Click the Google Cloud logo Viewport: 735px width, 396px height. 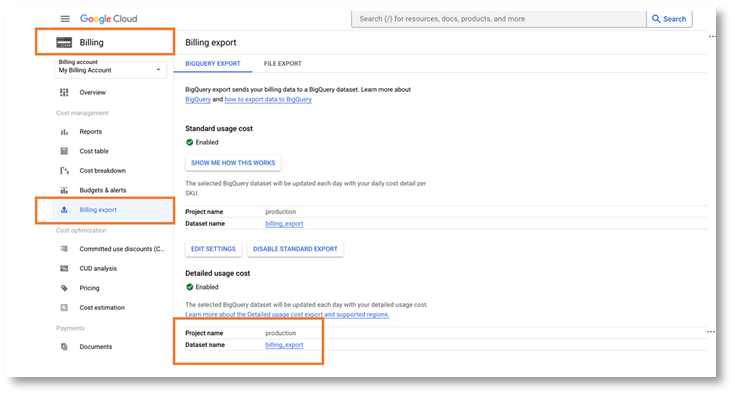[x=108, y=19]
